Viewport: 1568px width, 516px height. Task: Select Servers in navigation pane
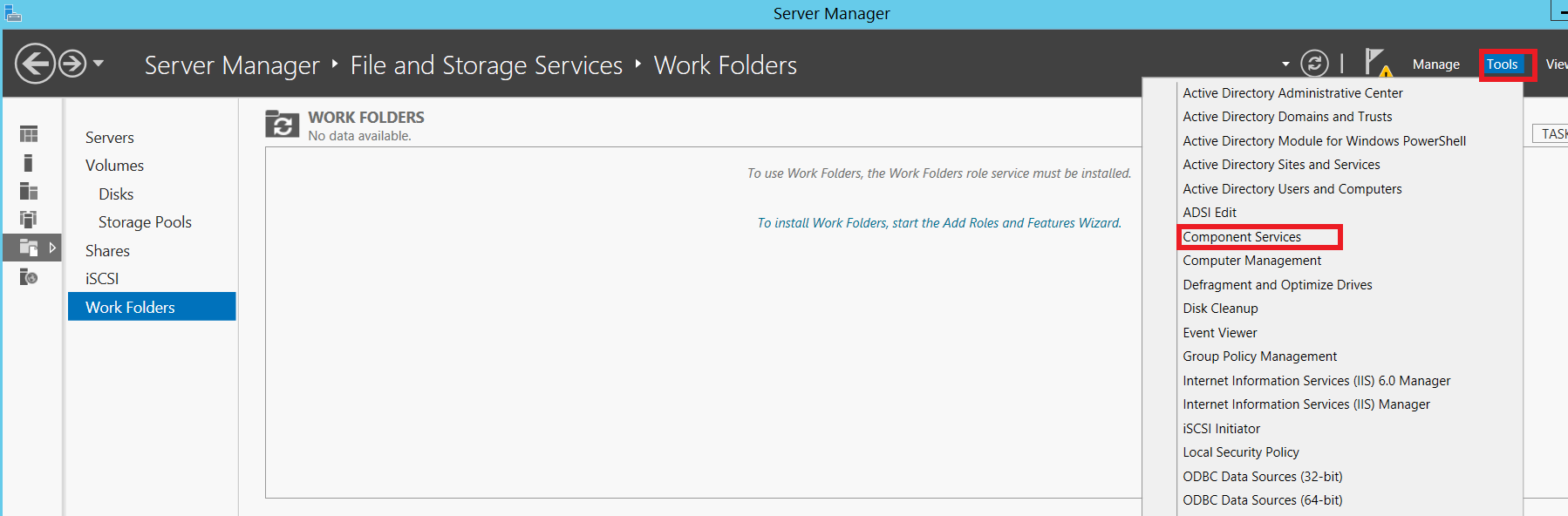tap(110, 138)
